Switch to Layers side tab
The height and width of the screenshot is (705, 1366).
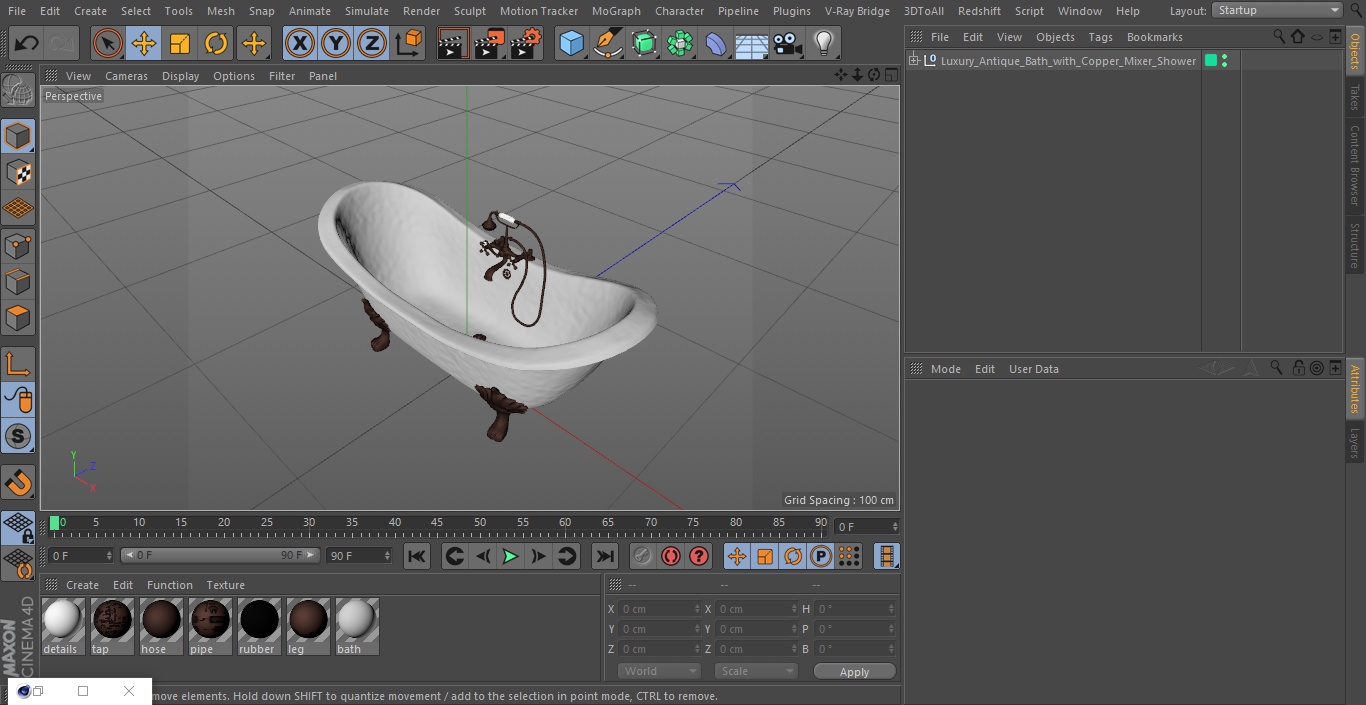pyautogui.click(x=1355, y=443)
